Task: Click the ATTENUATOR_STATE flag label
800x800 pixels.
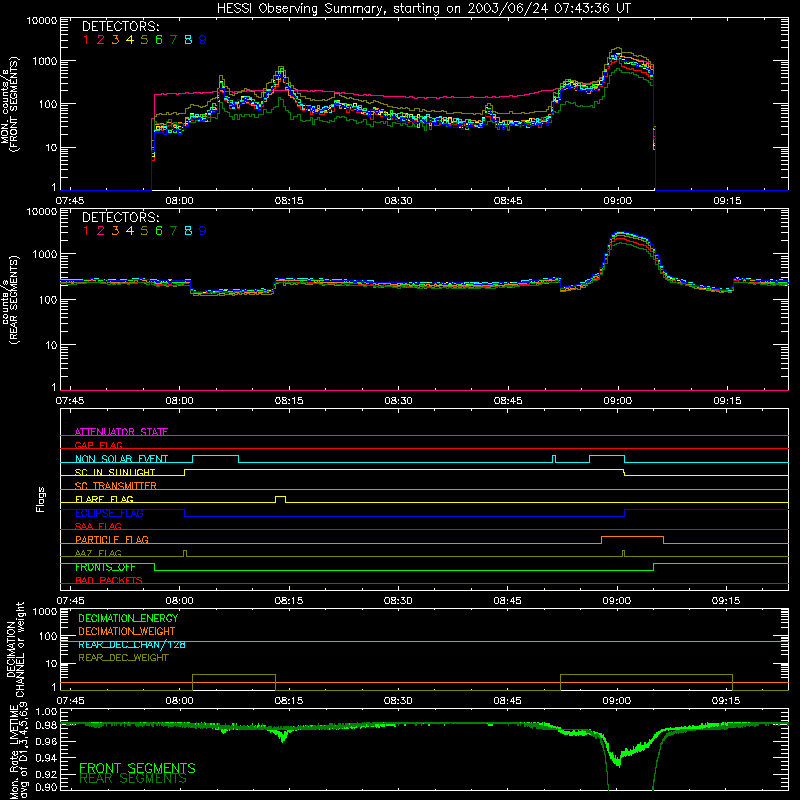Action: (x=121, y=432)
